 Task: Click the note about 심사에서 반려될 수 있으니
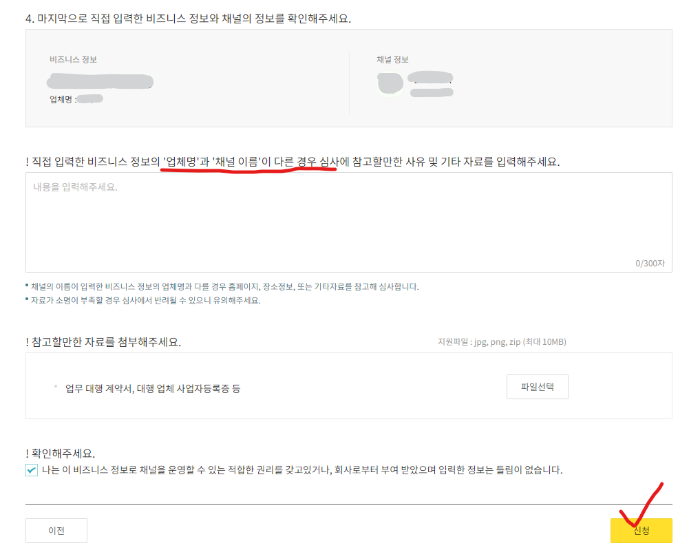tap(145, 300)
